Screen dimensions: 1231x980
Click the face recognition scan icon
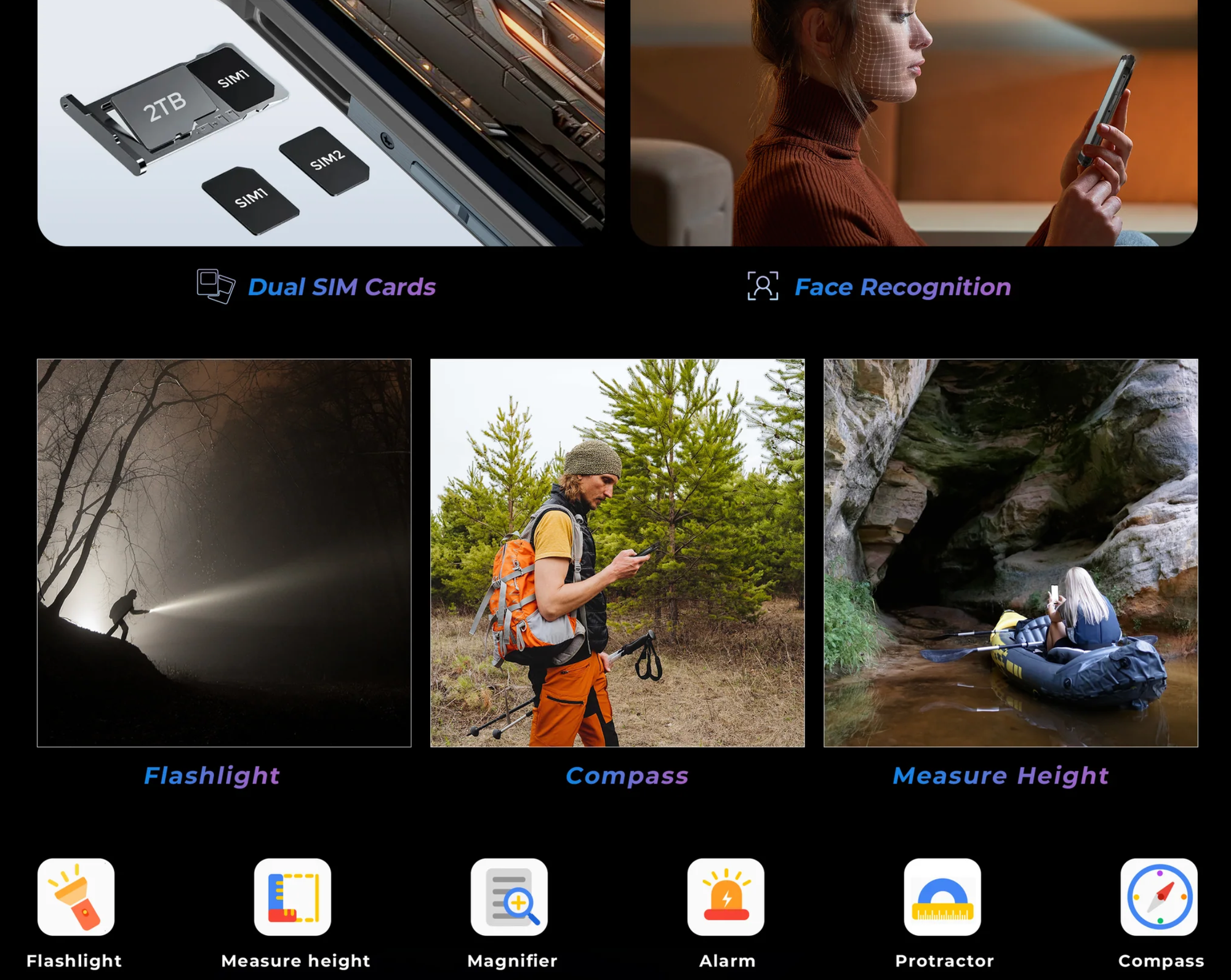pos(763,286)
